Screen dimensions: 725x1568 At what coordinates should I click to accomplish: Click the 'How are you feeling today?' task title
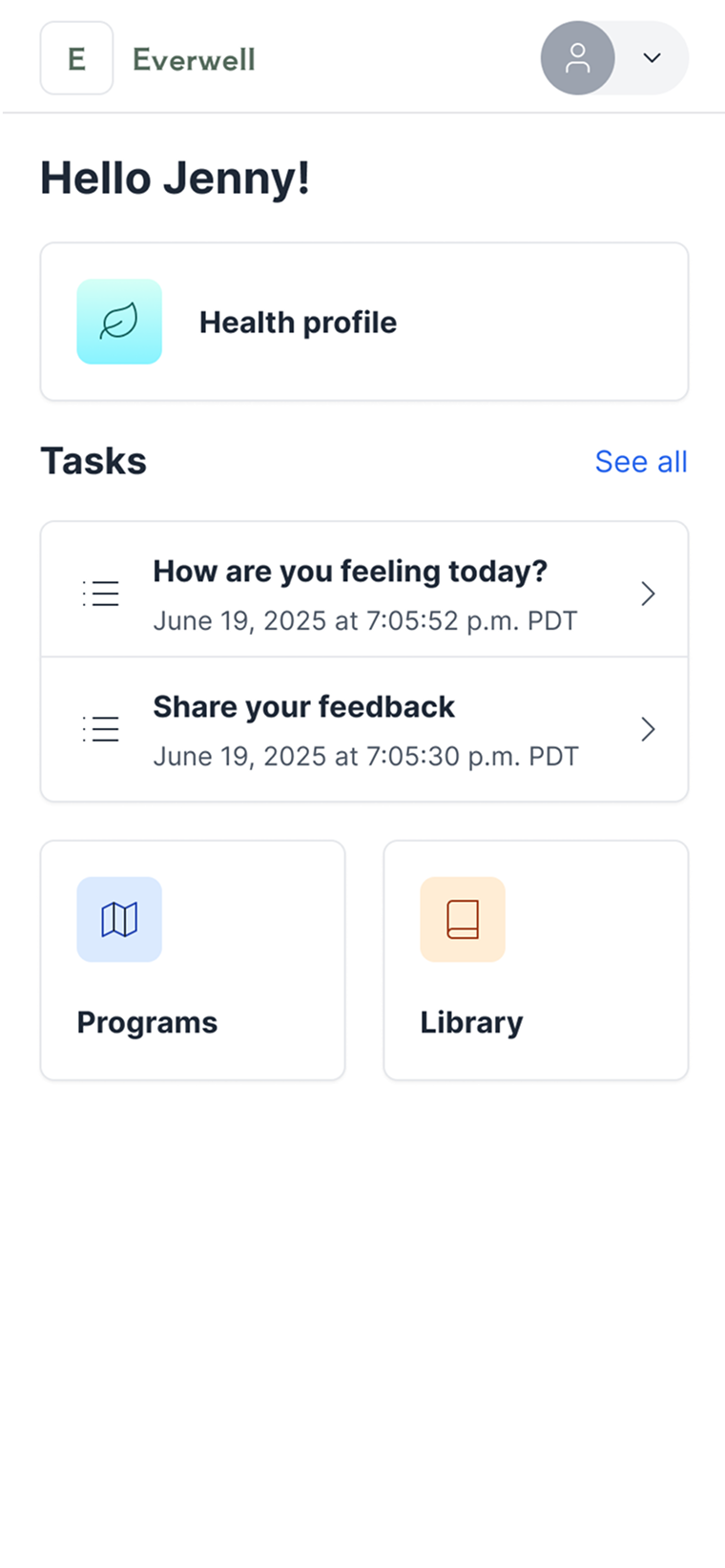[351, 571]
